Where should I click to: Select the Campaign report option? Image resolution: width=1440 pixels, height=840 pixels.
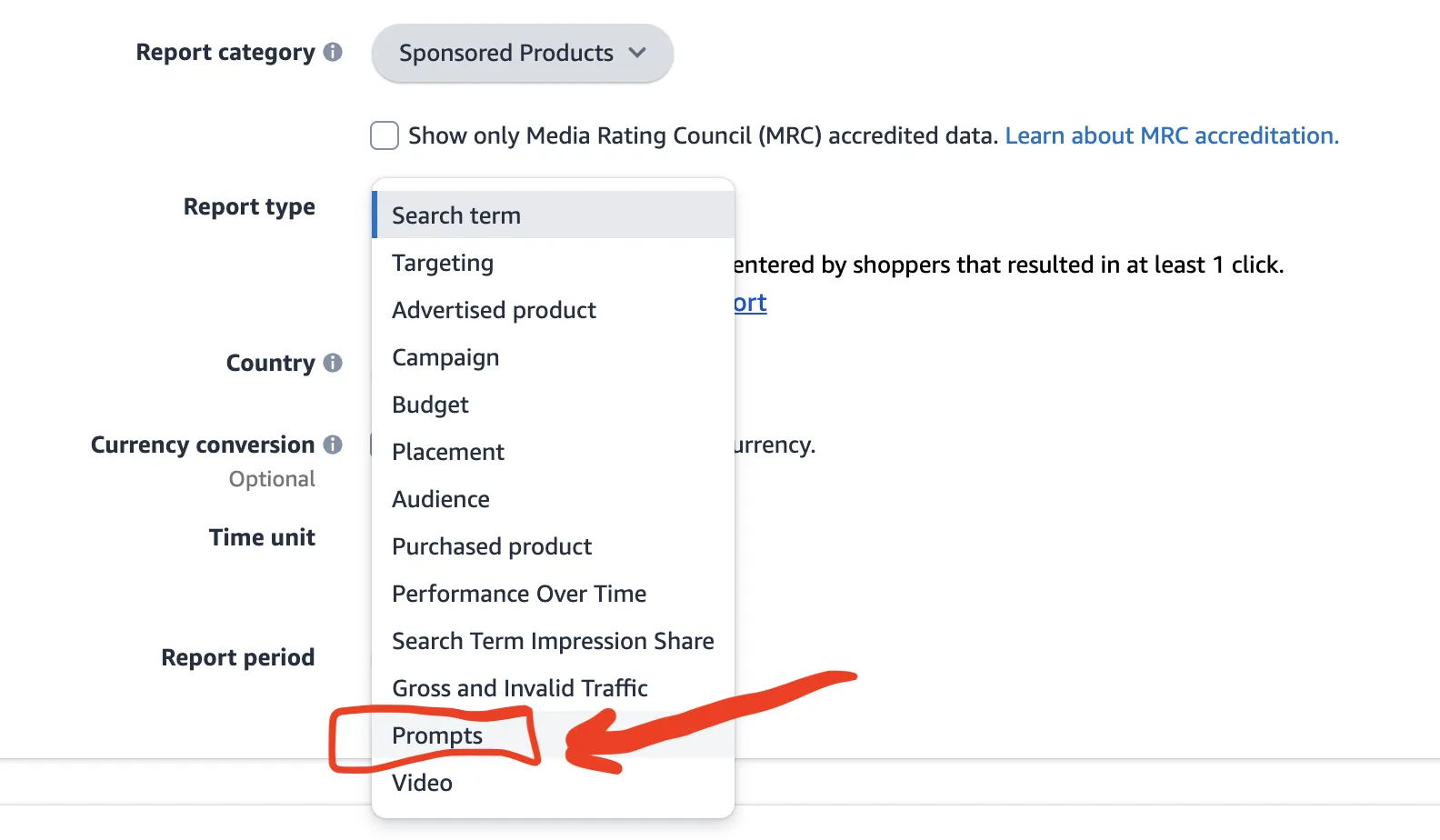click(x=445, y=357)
